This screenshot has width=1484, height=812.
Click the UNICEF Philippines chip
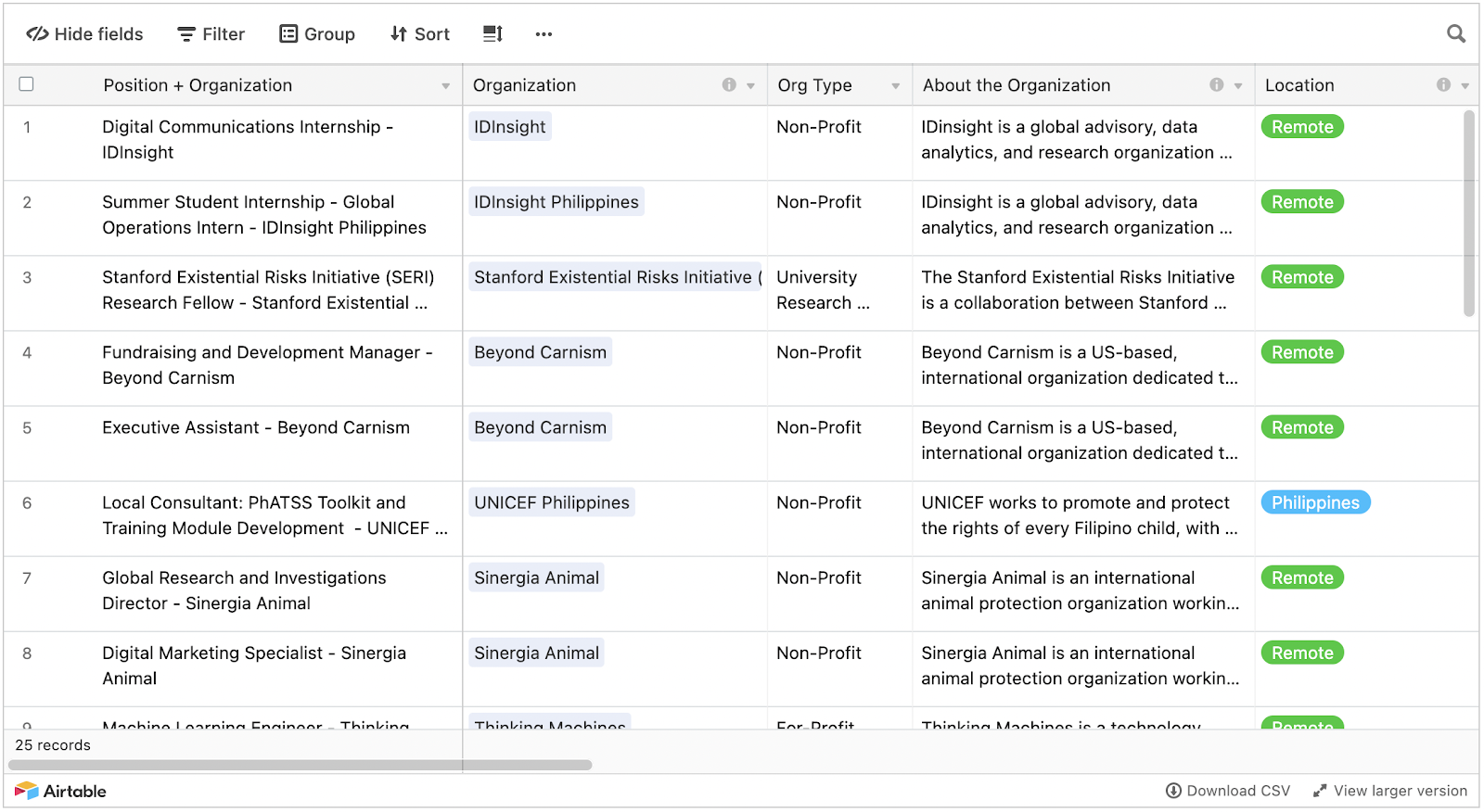point(552,502)
